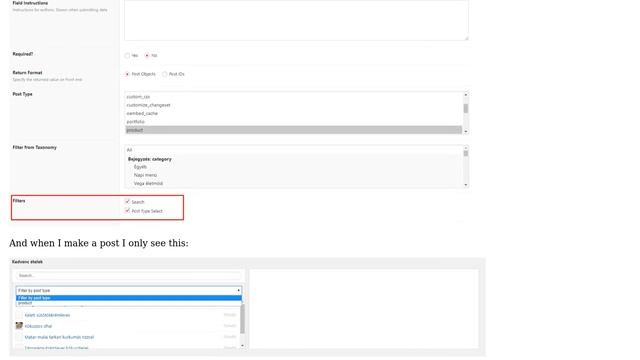Click taxonomy list scroll down arrow
This screenshot has height=360, width=640.
click(x=466, y=185)
